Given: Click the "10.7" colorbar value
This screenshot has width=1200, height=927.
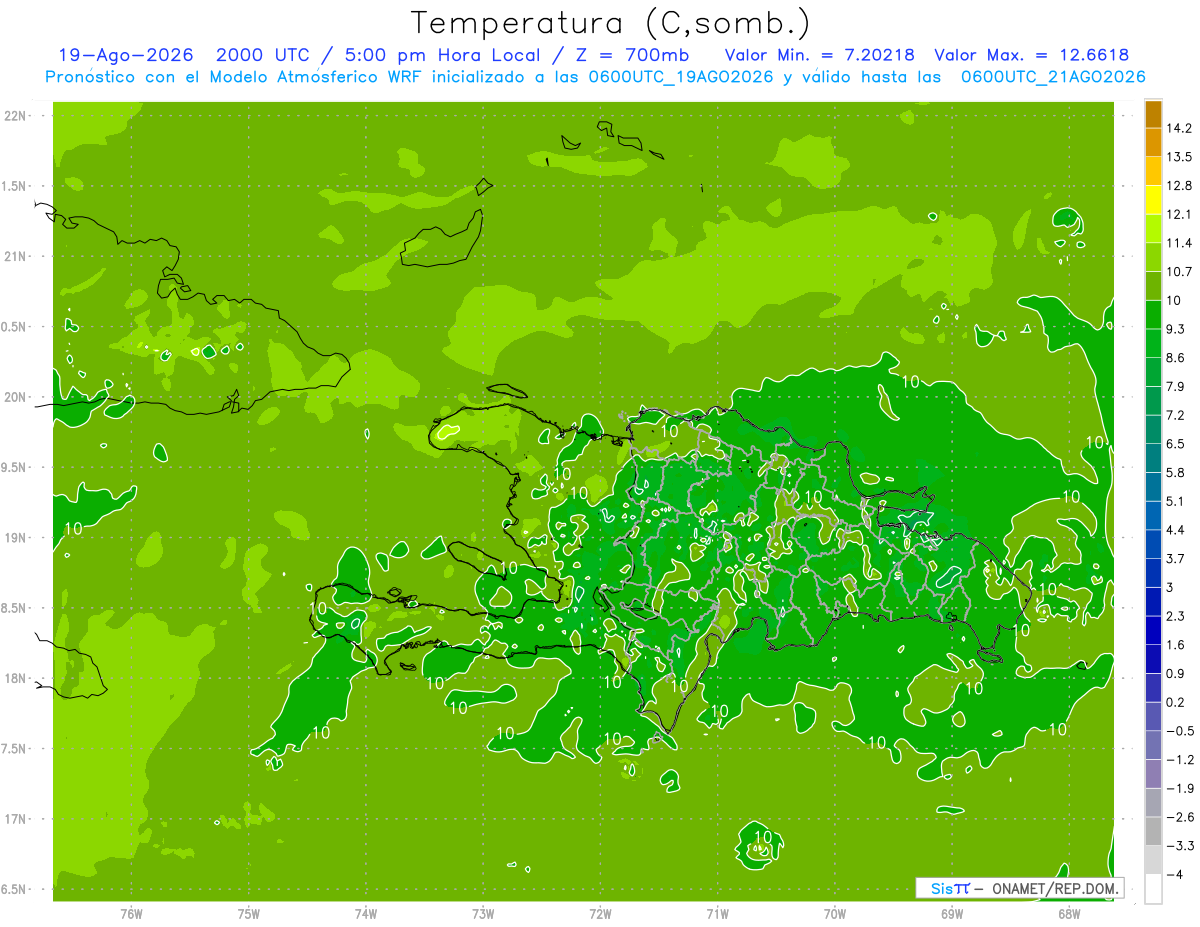Looking at the screenshot, I should 1181,272.
